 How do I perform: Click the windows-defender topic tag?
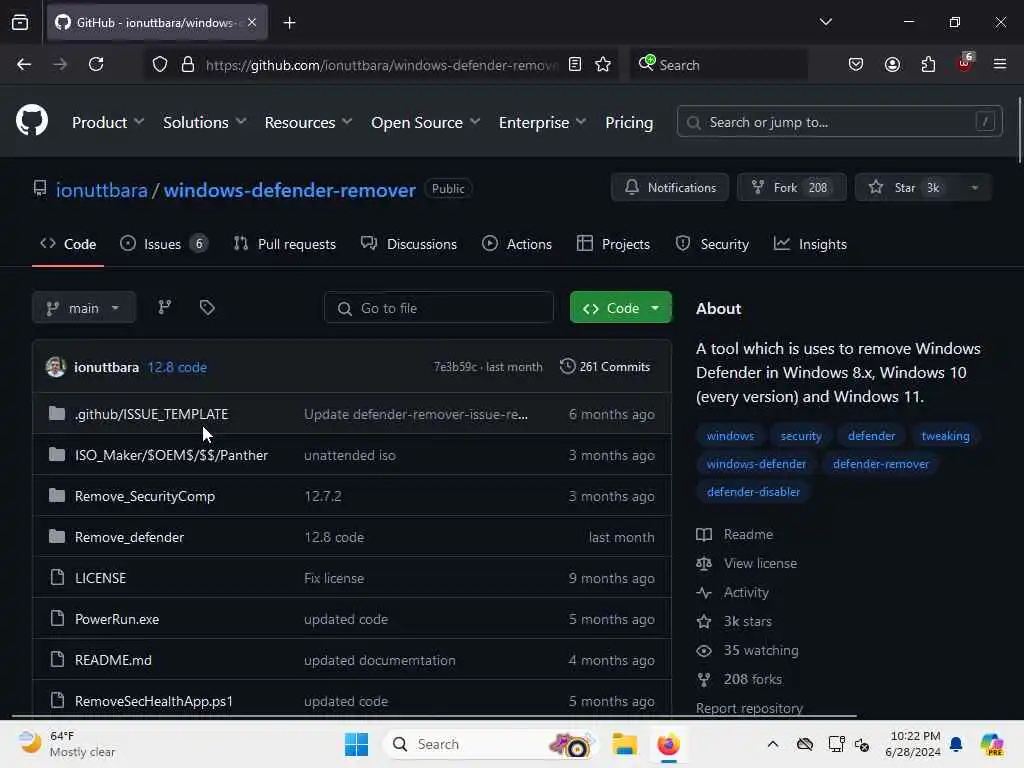(756, 464)
